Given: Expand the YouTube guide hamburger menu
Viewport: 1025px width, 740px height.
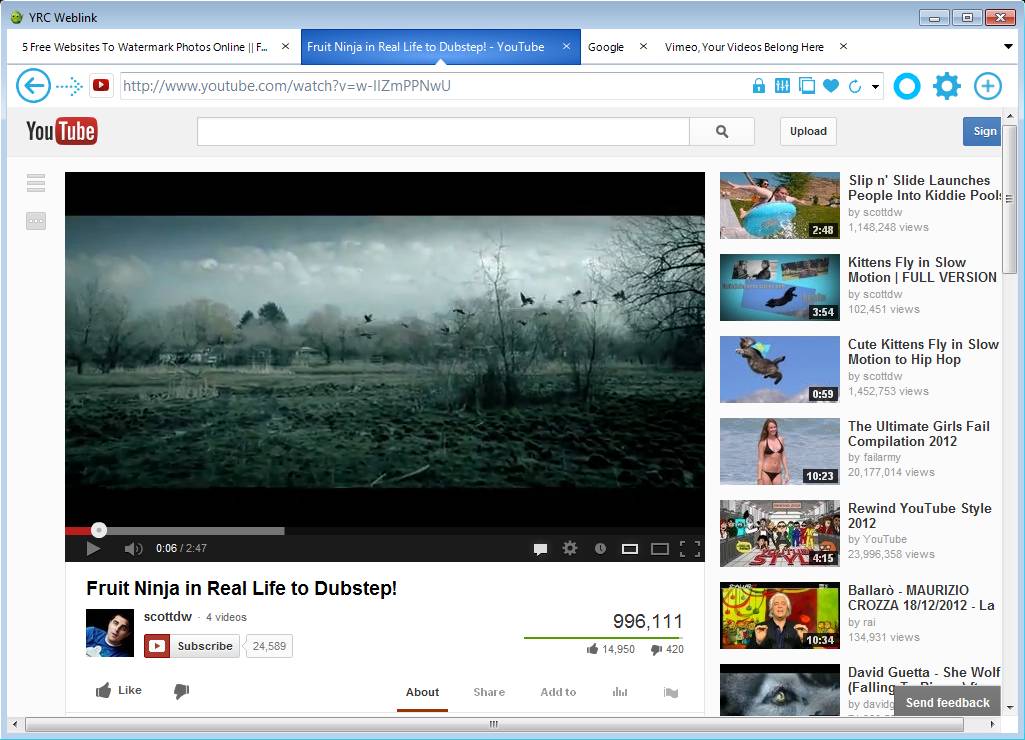Looking at the screenshot, I should pyautogui.click(x=36, y=183).
